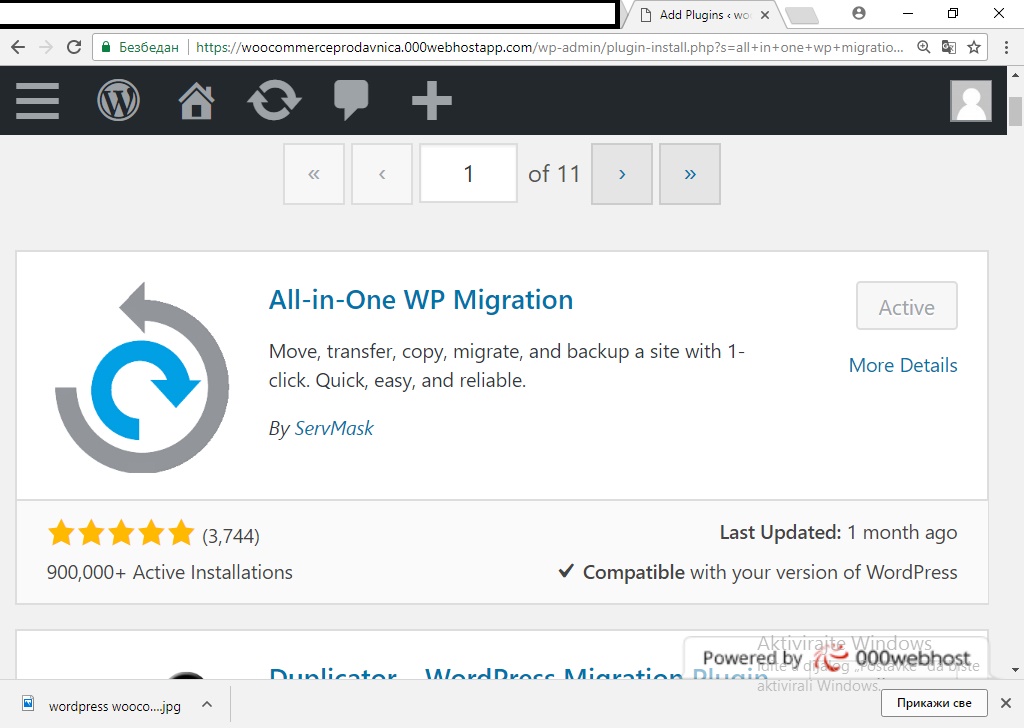Click the vertical scrollbar thumb
This screenshot has width=1024, height=728.
(1015, 111)
